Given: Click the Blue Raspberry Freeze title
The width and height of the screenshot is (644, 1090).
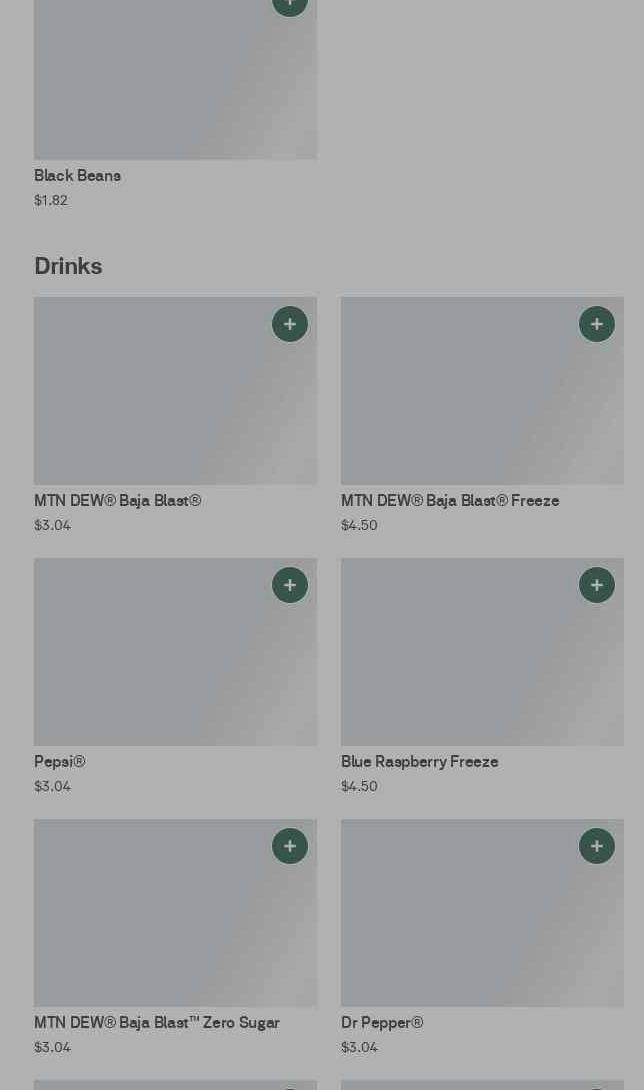Looking at the screenshot, I should pyautogui.click(x=419, y=762).
